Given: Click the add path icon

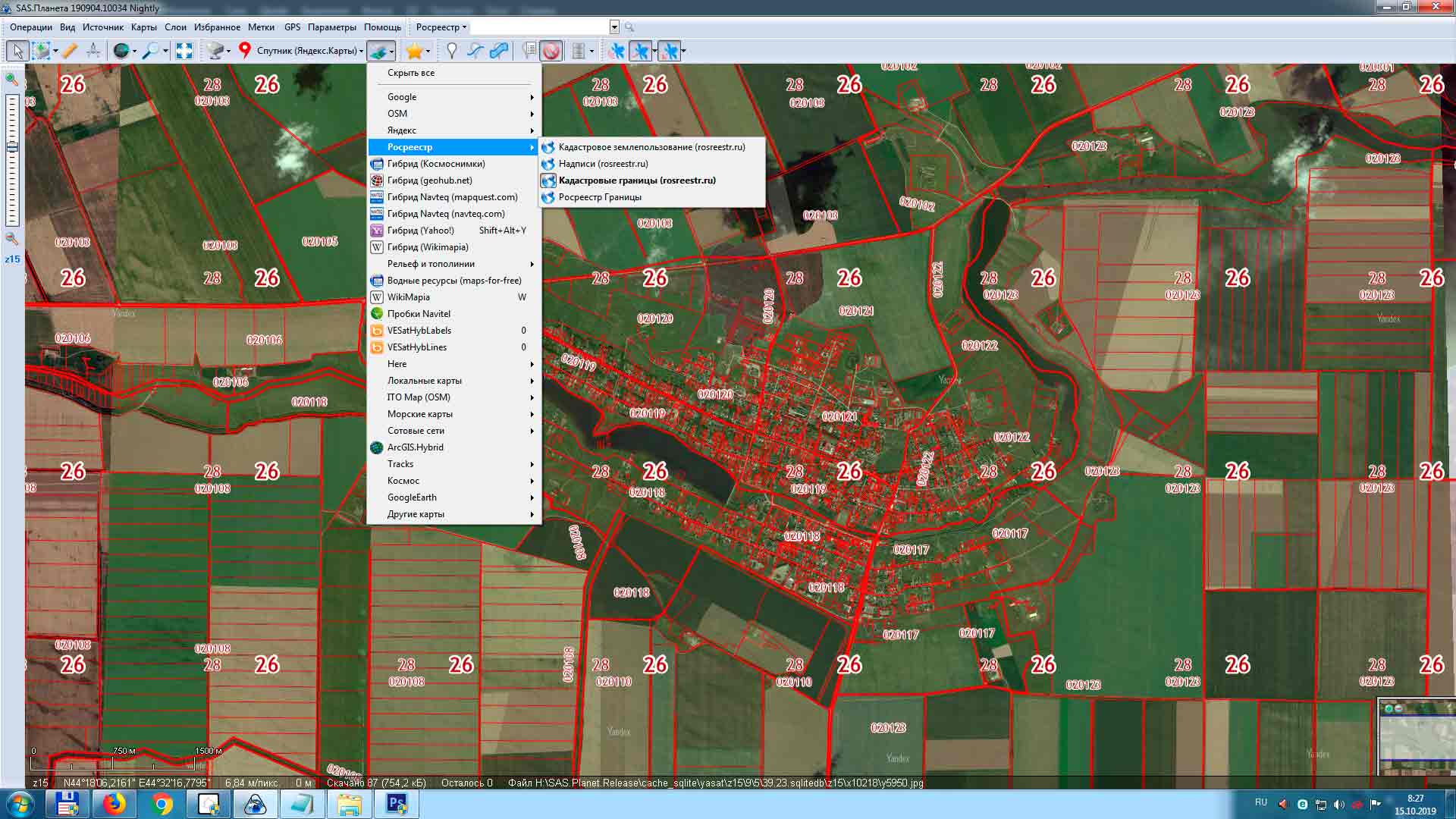Looking at the screenshot, I should pyautogui.click(x=475, y=51).
